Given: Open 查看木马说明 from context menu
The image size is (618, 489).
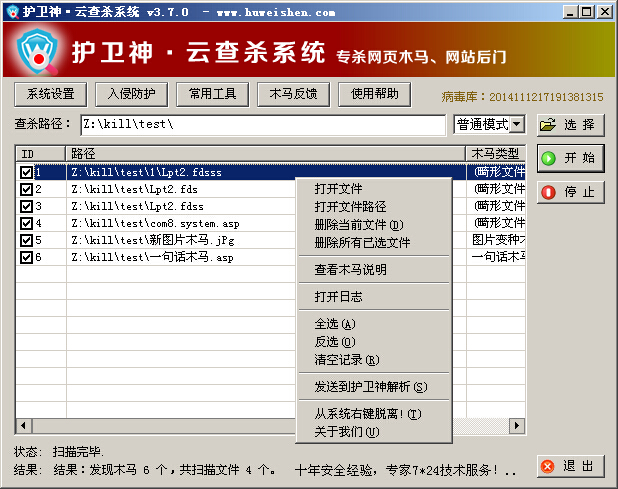Looking at the screenshot, I should 374,270.
